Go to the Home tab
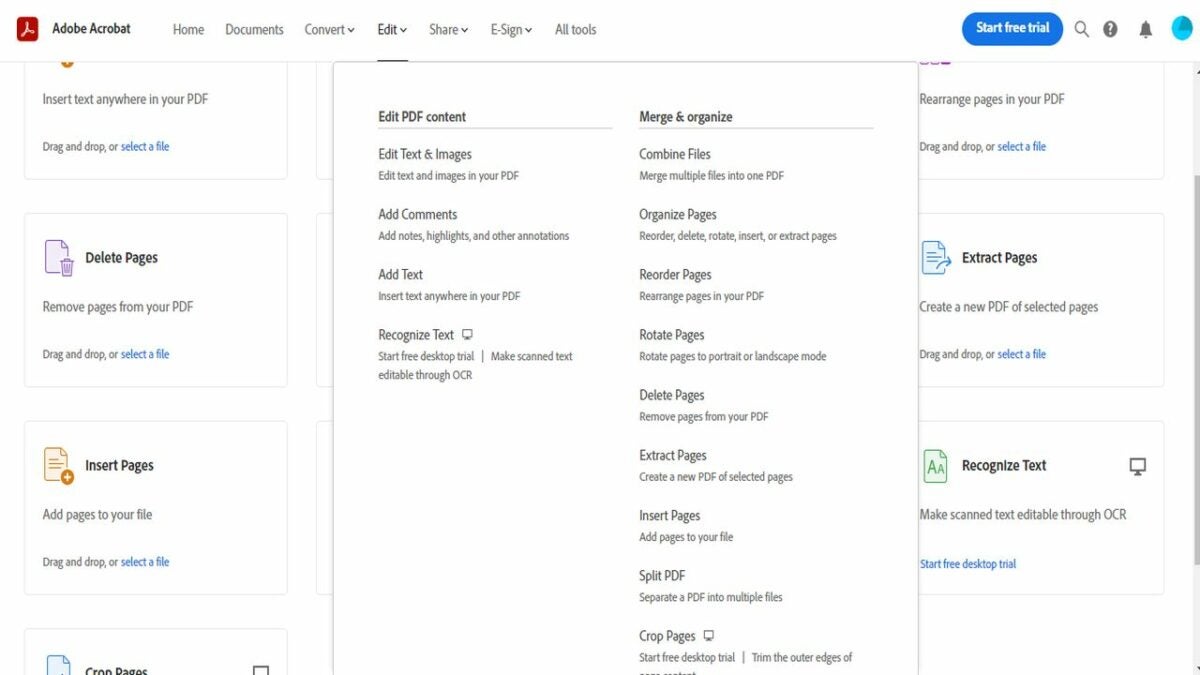1200x675 pixels. 188,29
